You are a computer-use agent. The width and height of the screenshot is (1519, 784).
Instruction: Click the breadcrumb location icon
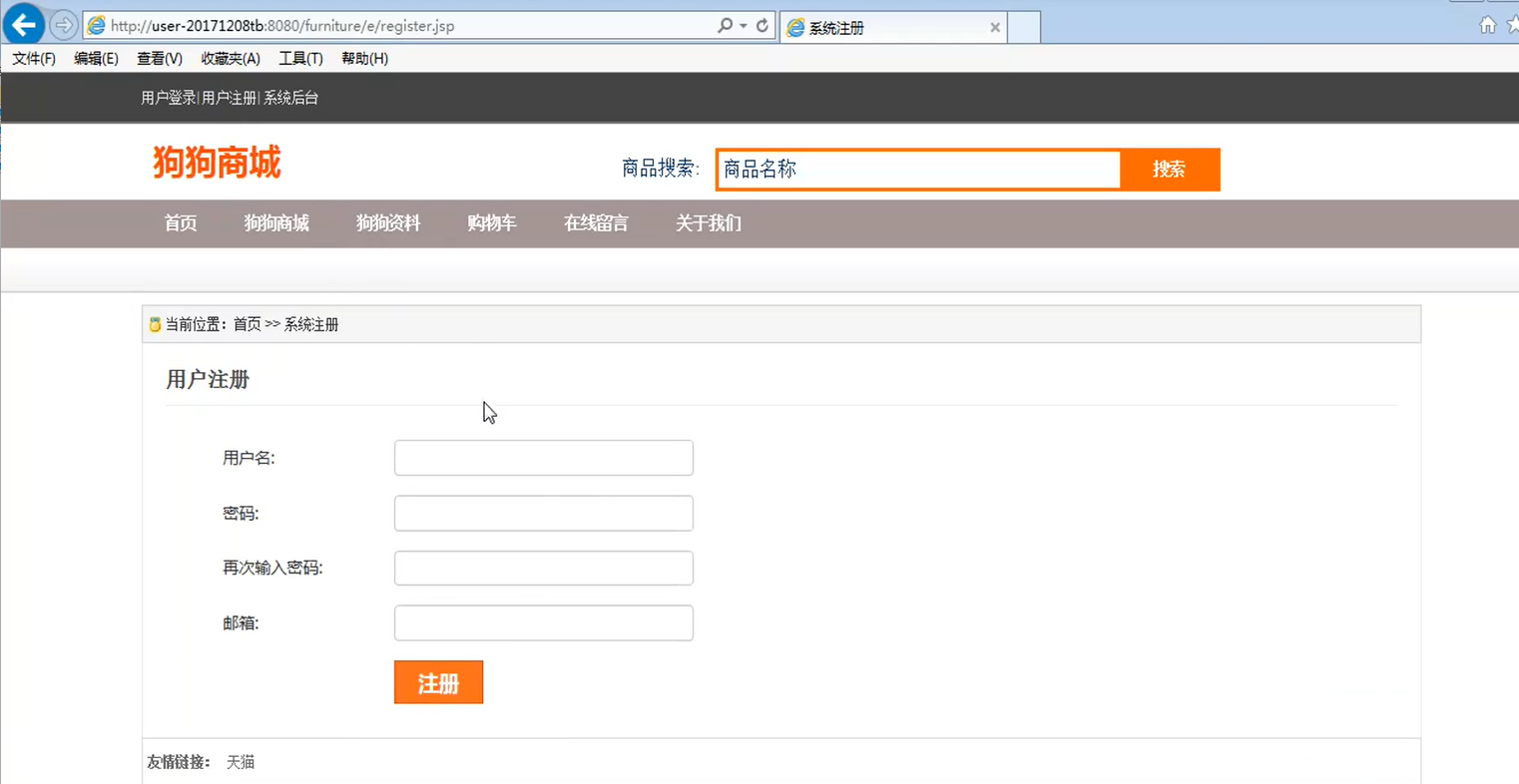click(x=155, y=324)
